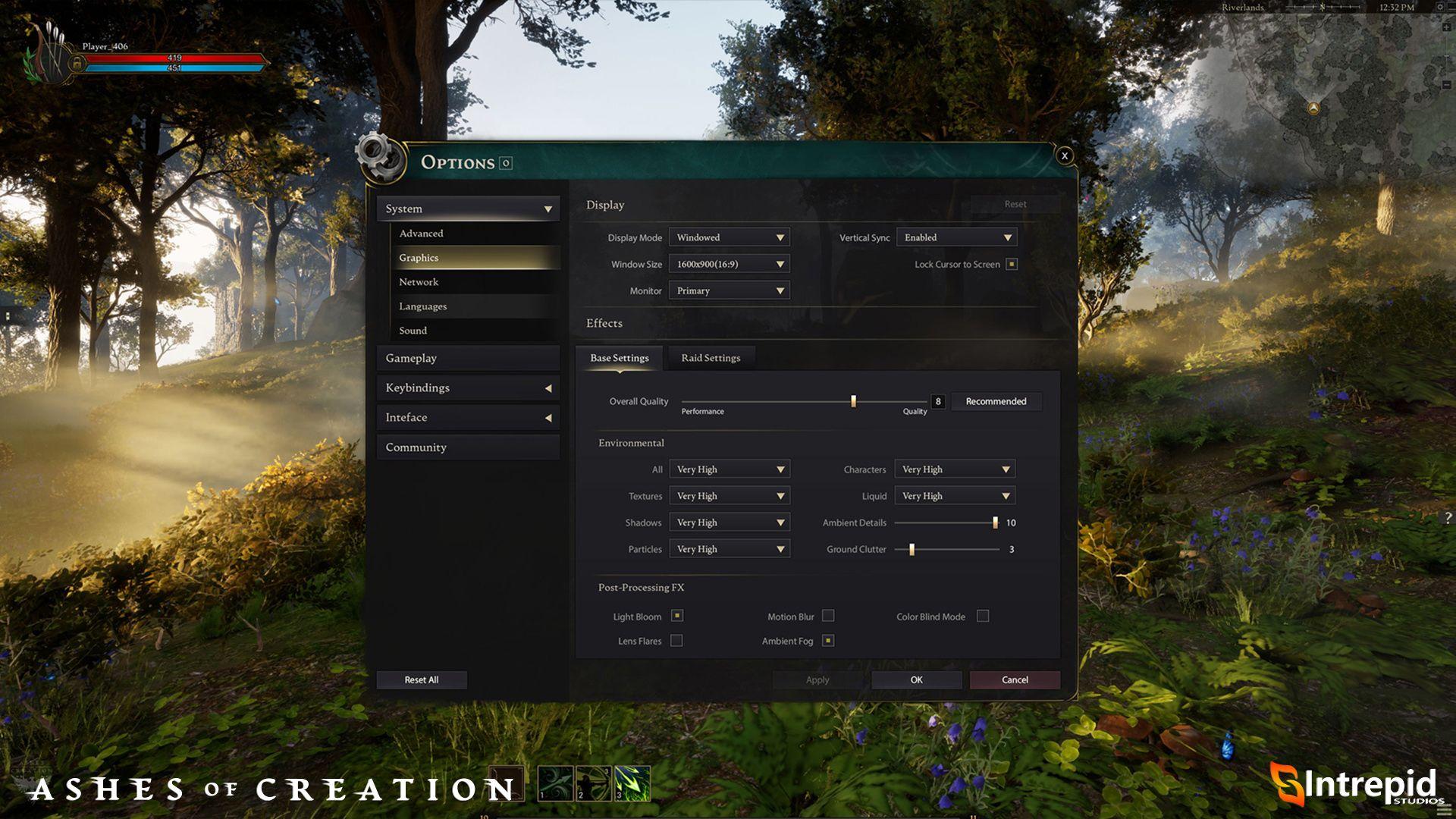Image resolution: width=1456 pixels, height=819 pixels.
Task: Click the Display Reset button
Action: (x=1015, y=204)
